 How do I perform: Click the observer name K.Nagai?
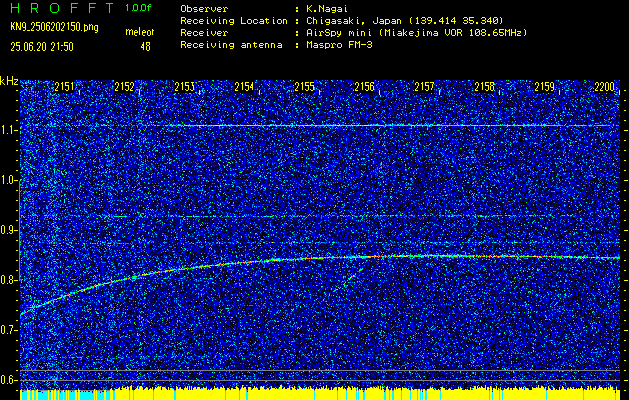point(325,8)
